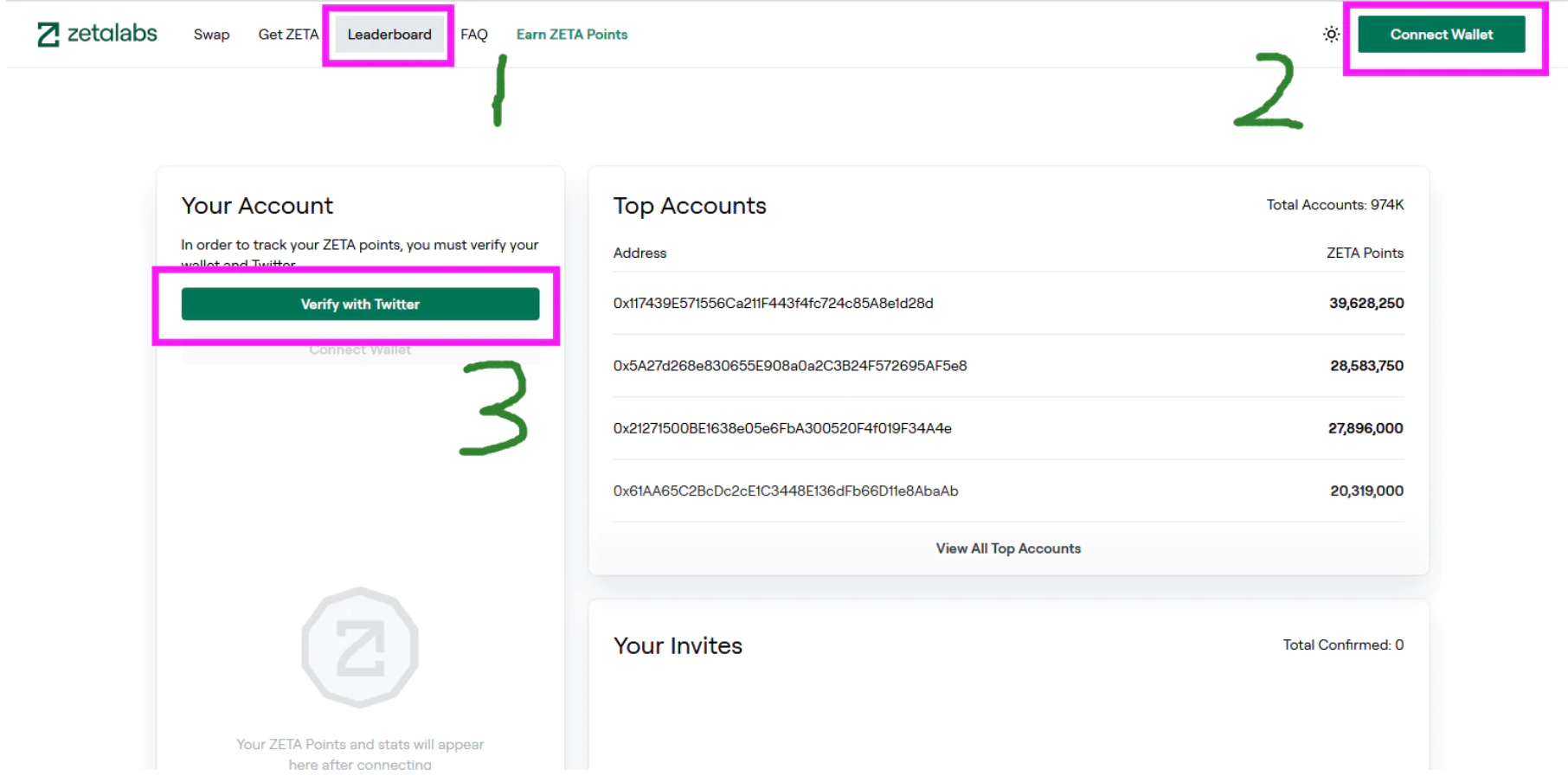Click the grey ZETA placeholder badge icon
The image size is (1568, 776).
(x=360, y=647)
